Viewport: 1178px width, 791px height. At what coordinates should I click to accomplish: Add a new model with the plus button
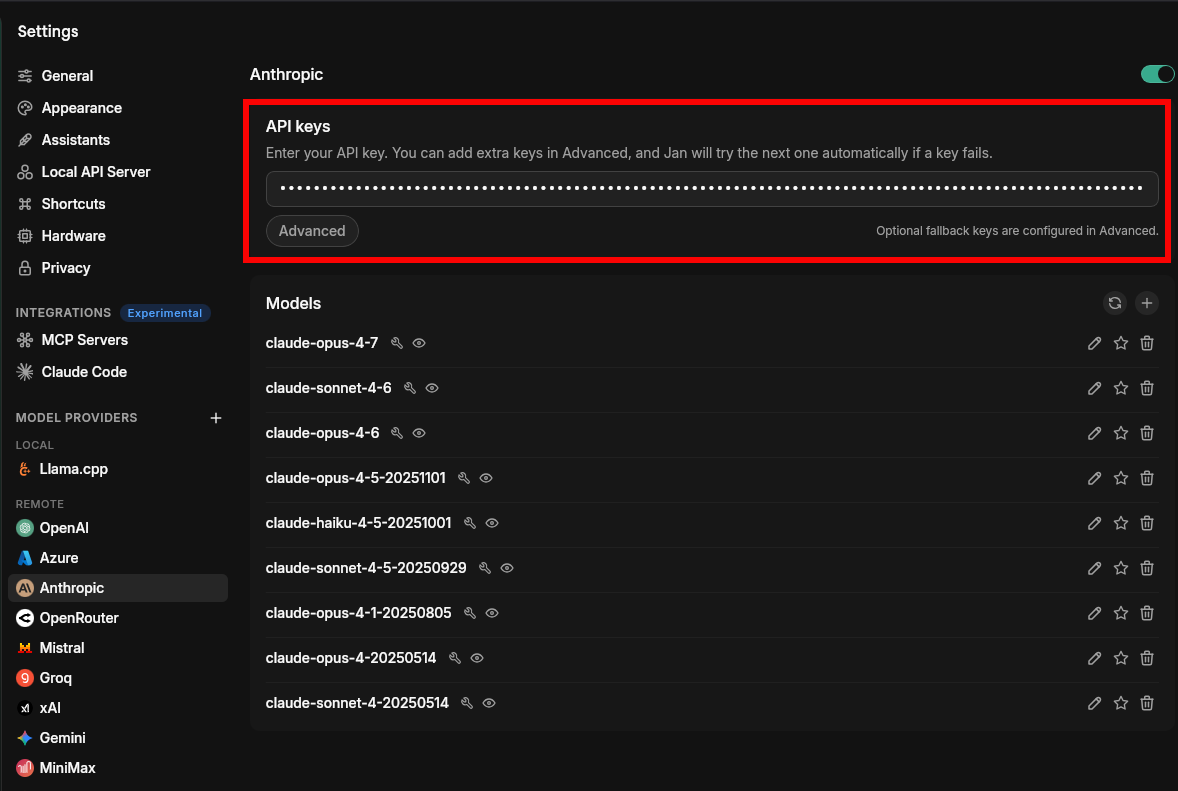[x=1146, y=303]
